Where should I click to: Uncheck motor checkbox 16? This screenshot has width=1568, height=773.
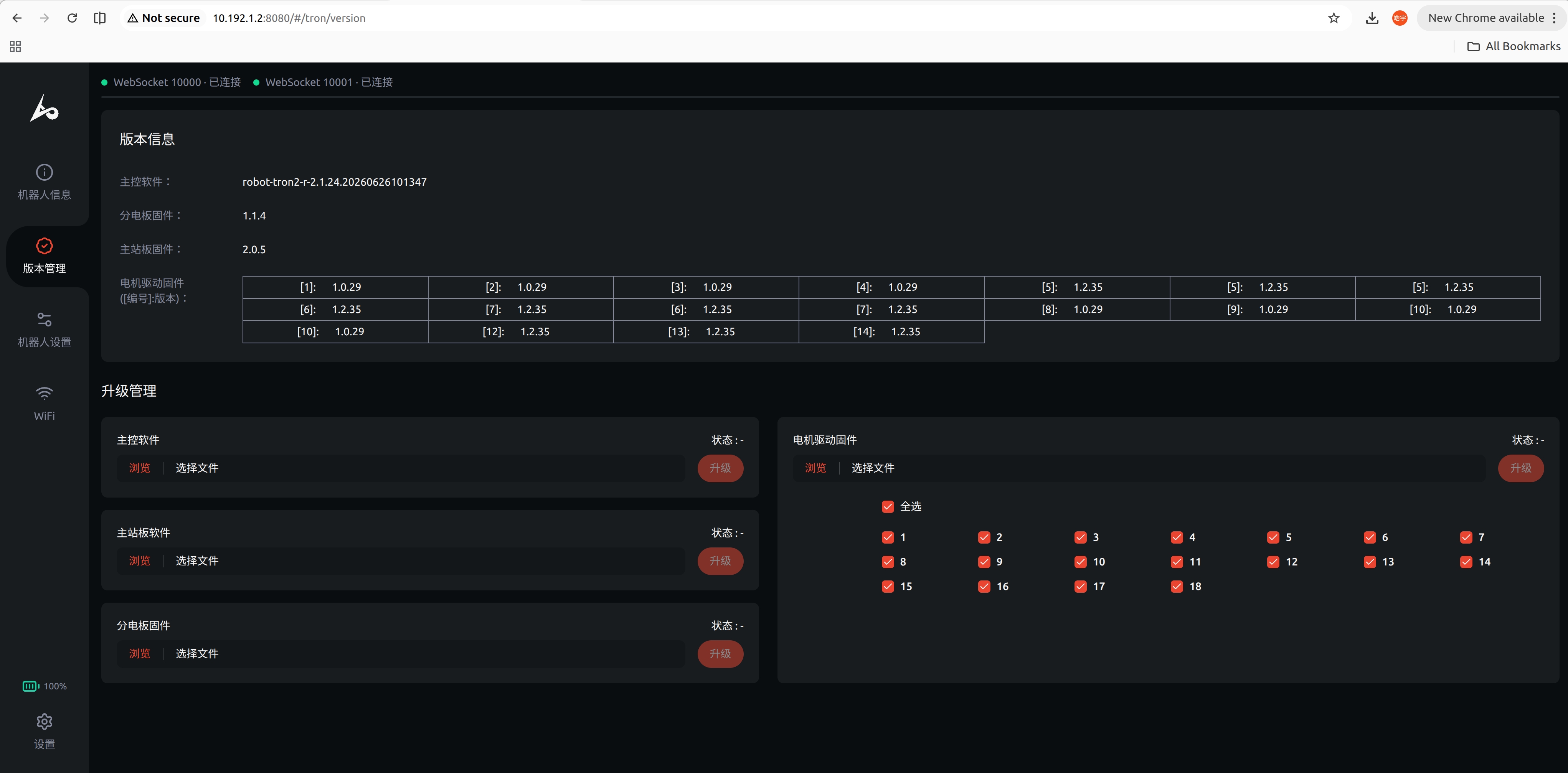984,587
